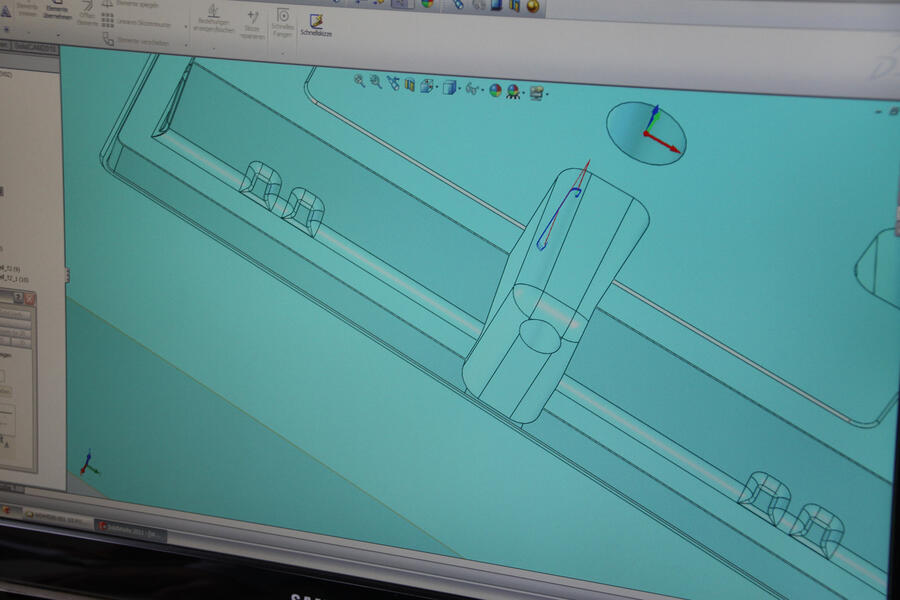
Task: Open the View Settings monitor icon
Action: pos(536,92)
